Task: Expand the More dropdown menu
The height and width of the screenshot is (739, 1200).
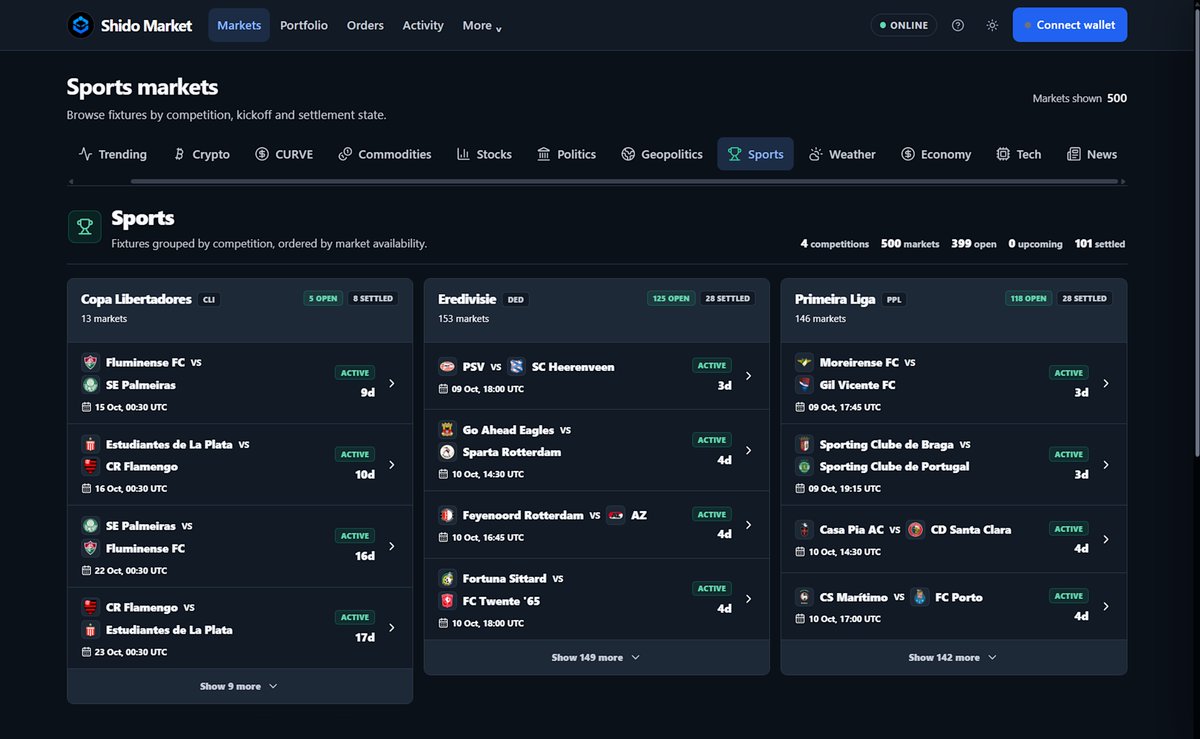Action: (x=482, y=25)
